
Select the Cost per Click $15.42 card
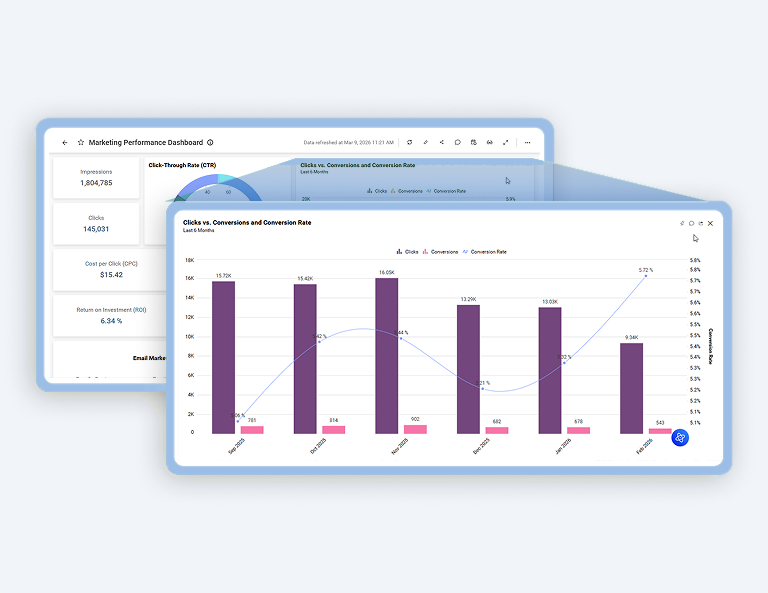(x=111, y=270)
